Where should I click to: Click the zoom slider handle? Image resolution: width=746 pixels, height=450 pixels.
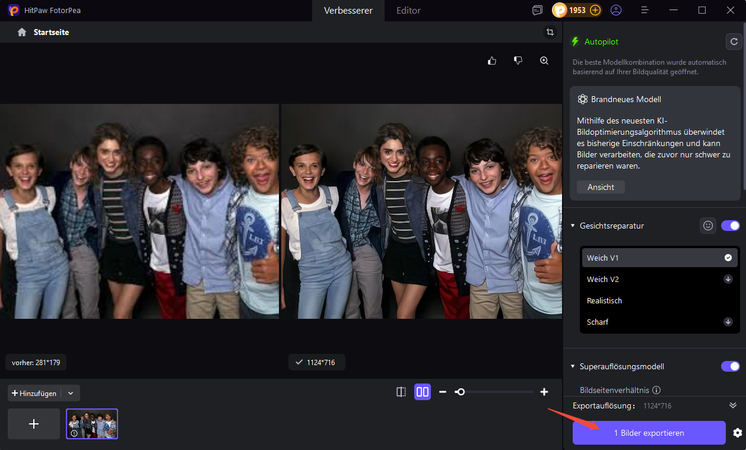click(x=460, y=392)
